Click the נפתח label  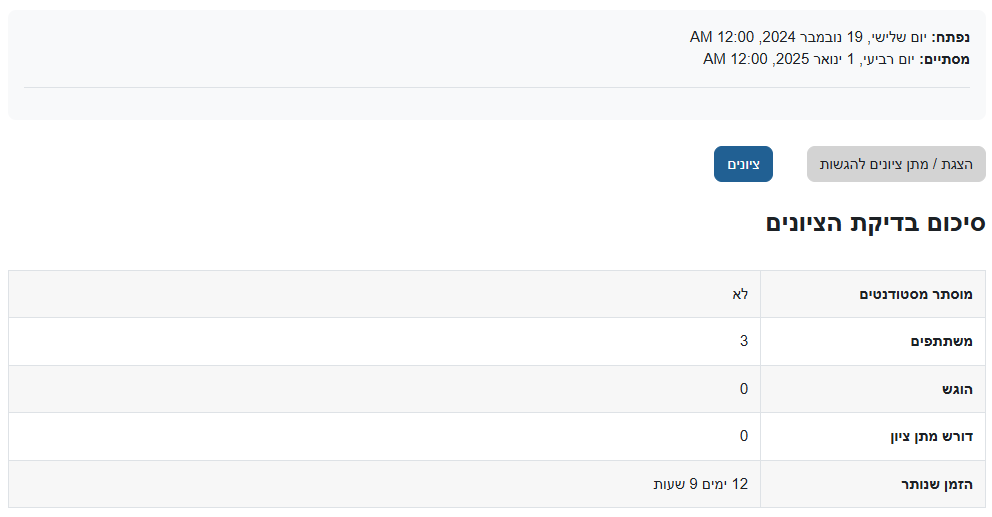coord(950,37)
